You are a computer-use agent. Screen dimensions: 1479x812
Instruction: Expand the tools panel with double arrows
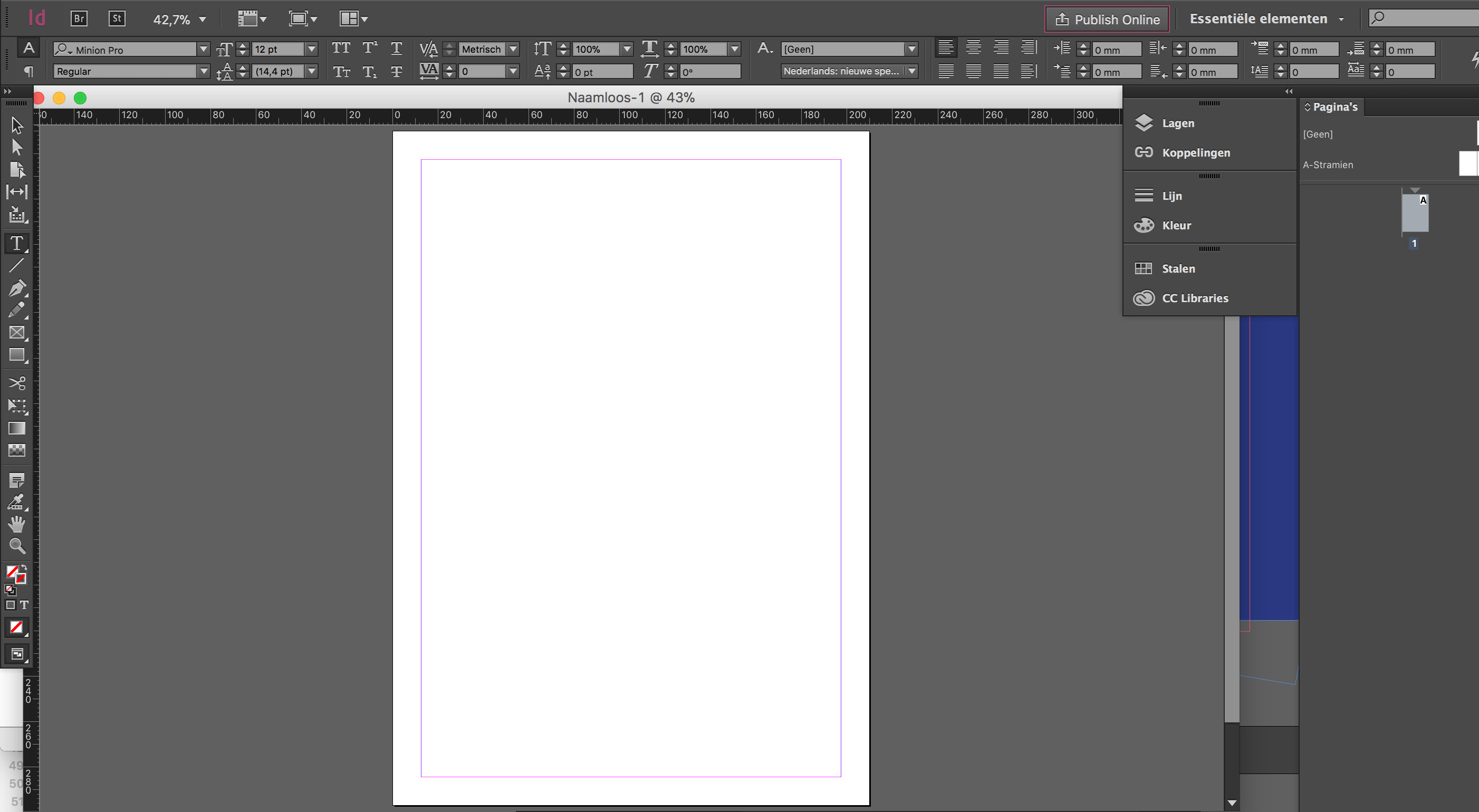pyautogui.click(x=7, y=91)
